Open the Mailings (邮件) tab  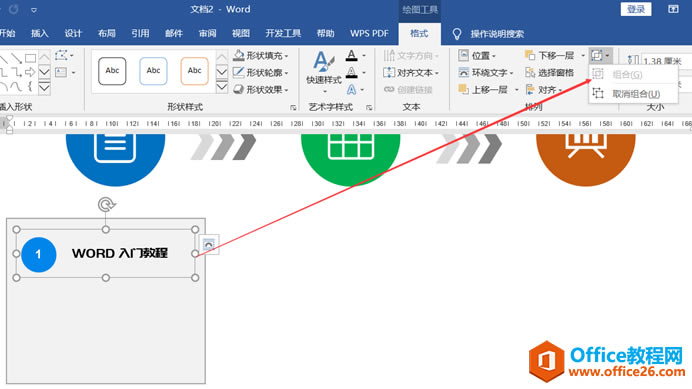pyautogui.click(x=174, y=34)
